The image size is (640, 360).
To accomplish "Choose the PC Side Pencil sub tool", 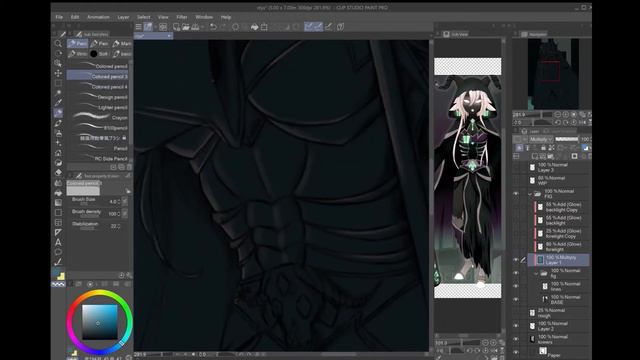I will (98, 158).
